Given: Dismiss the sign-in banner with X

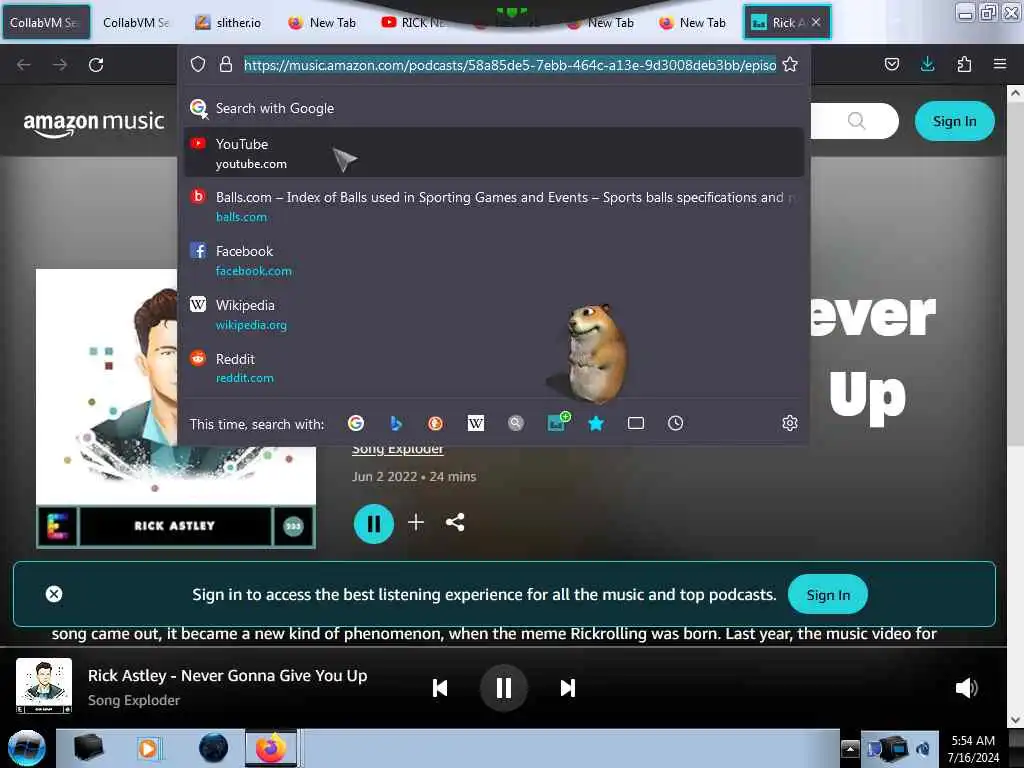Looking at the screenshot, I should pos(54,594).
